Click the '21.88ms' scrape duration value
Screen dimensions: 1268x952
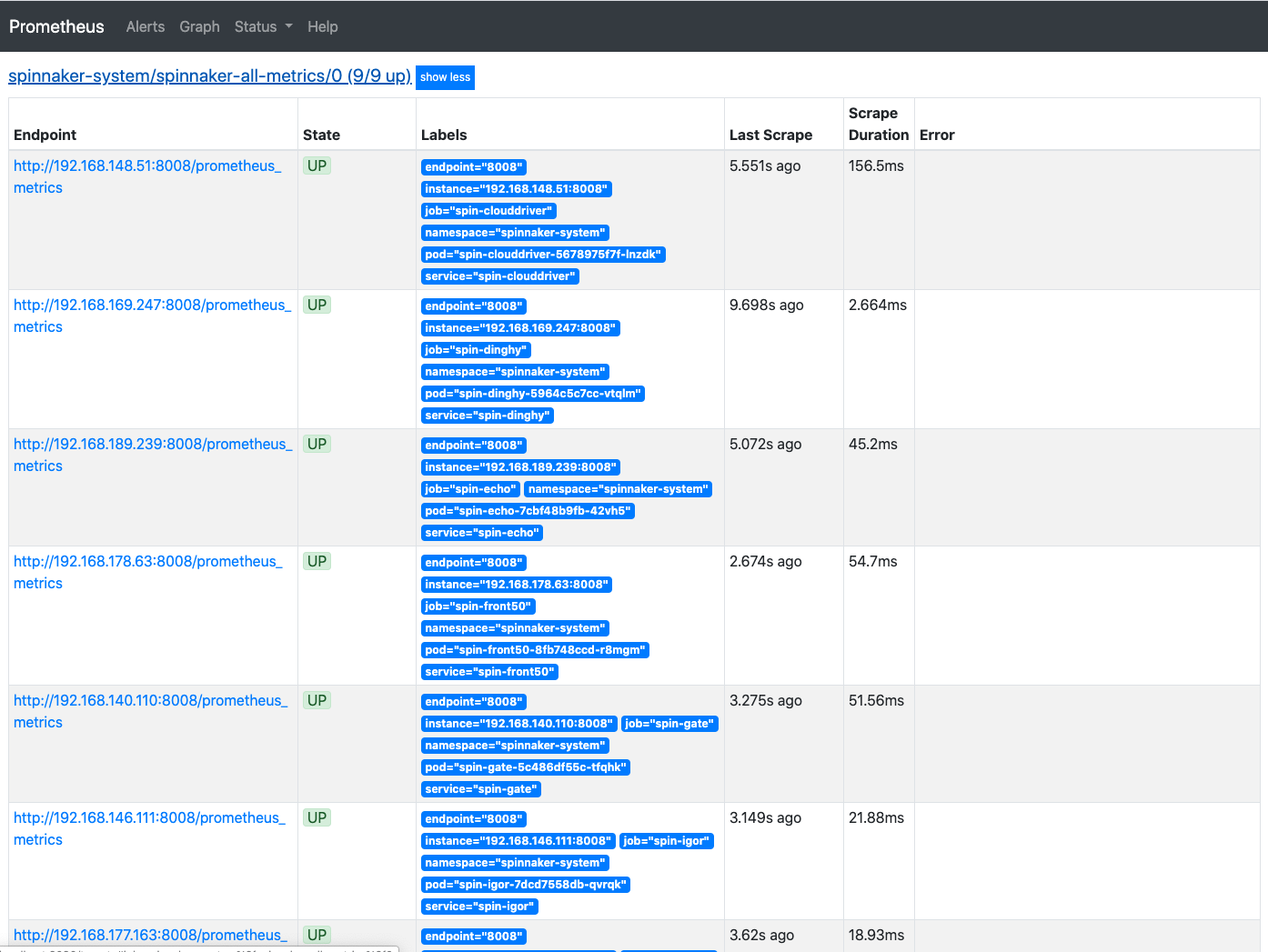point(876,817)
